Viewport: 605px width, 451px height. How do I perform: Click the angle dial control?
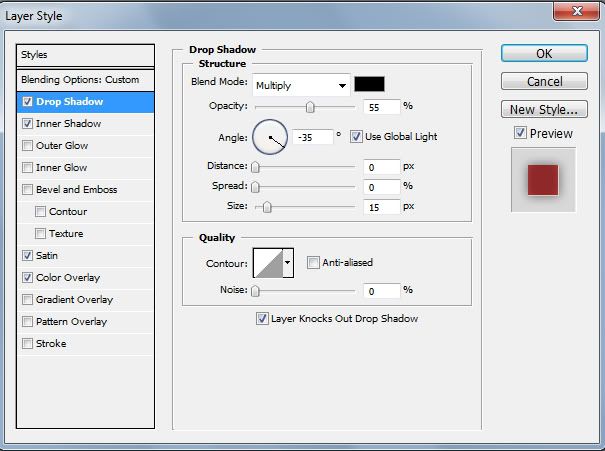click(x=270, y=136)
